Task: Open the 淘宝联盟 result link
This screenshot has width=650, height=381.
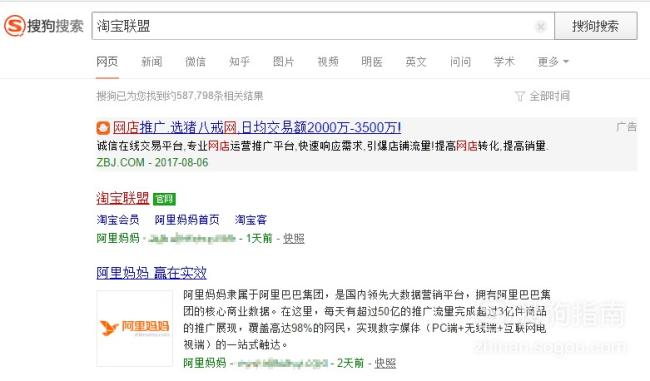Action: pos(123,198)
